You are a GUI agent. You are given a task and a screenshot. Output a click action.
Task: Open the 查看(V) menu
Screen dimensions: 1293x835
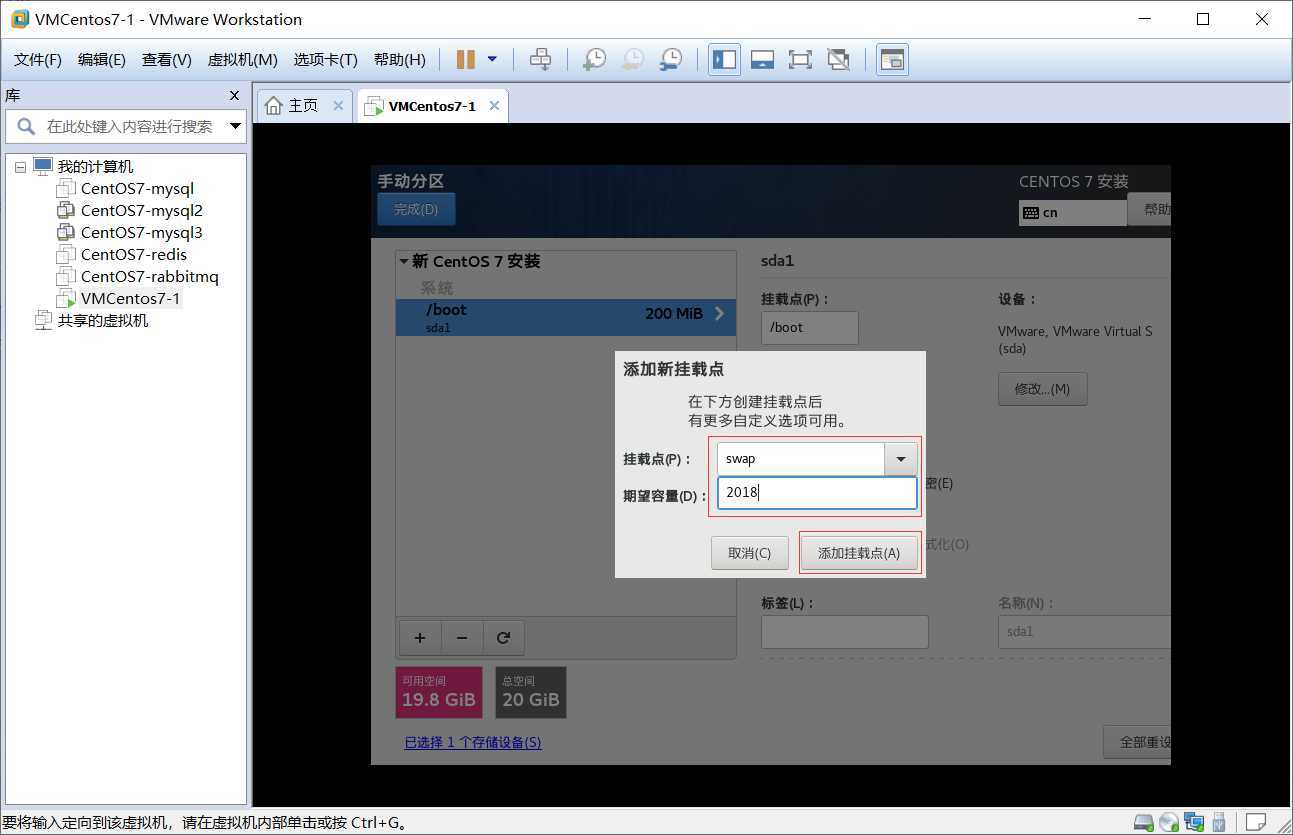pyautogui.click(x=167, y=60)
